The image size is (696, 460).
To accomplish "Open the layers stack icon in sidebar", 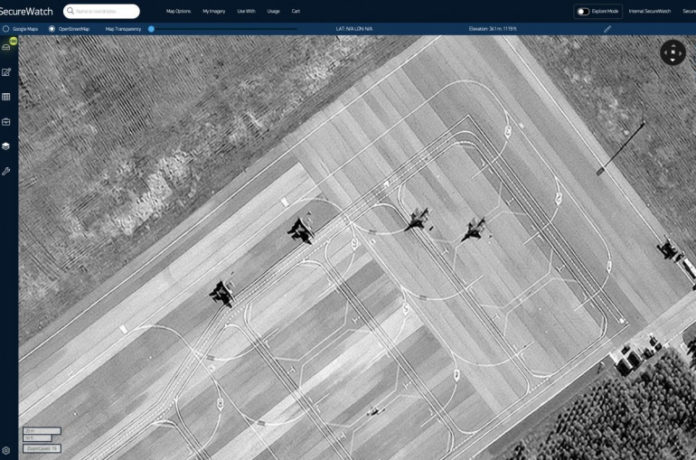I will click(6, 46).
